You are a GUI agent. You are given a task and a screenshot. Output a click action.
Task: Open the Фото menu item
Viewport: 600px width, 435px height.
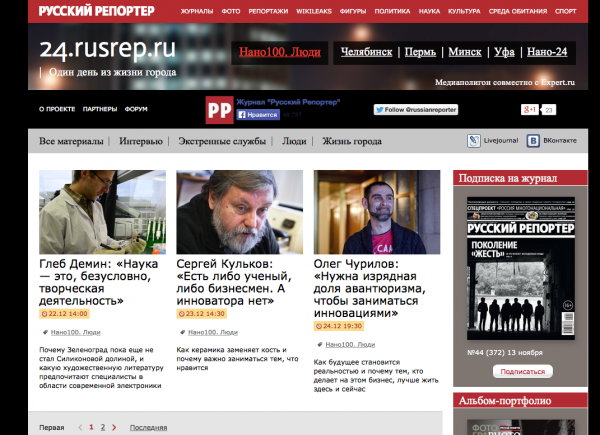pyautogui.click(x=231, y=11)
